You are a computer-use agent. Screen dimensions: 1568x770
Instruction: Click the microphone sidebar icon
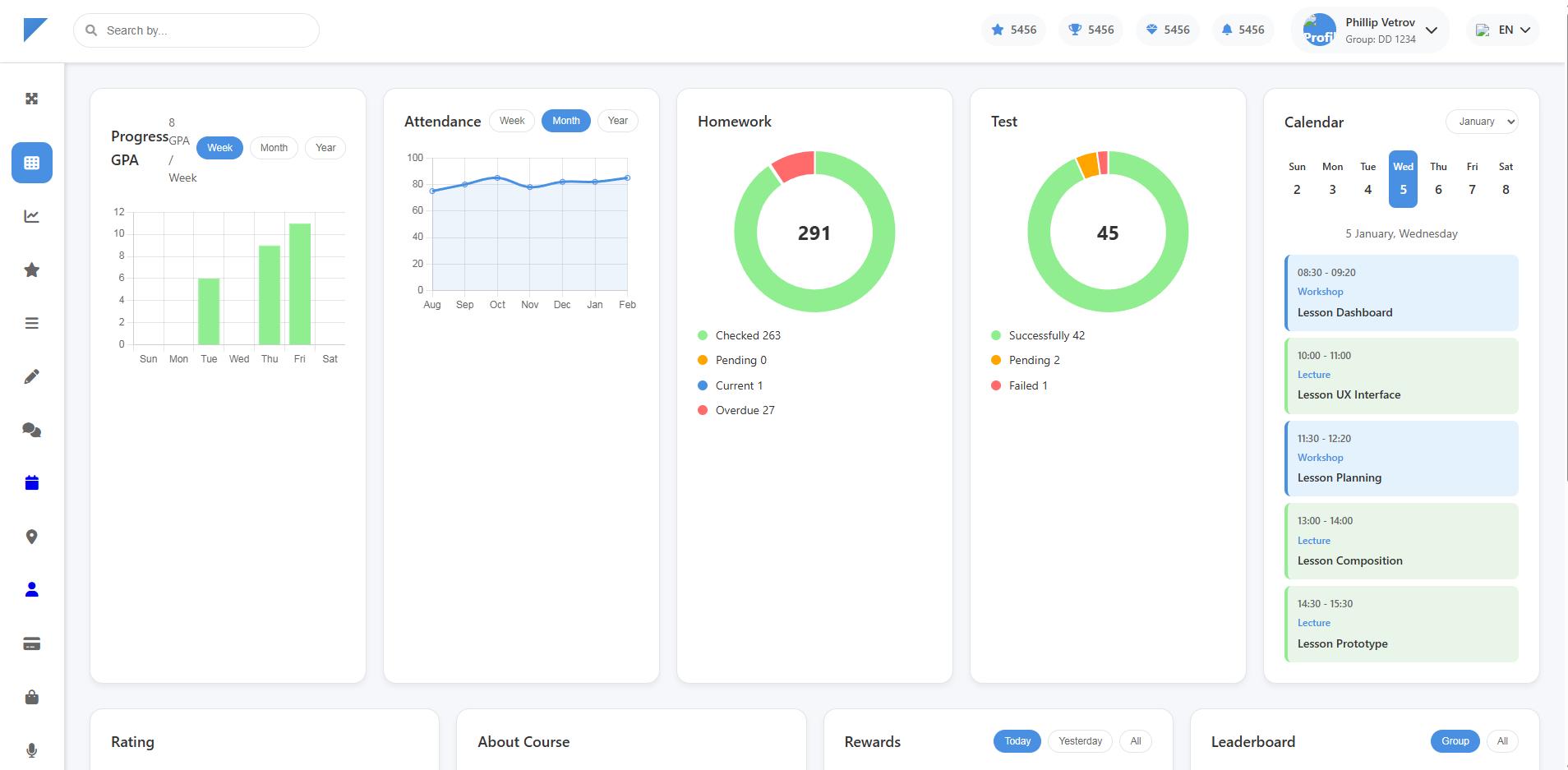click(x=32, y=750)
